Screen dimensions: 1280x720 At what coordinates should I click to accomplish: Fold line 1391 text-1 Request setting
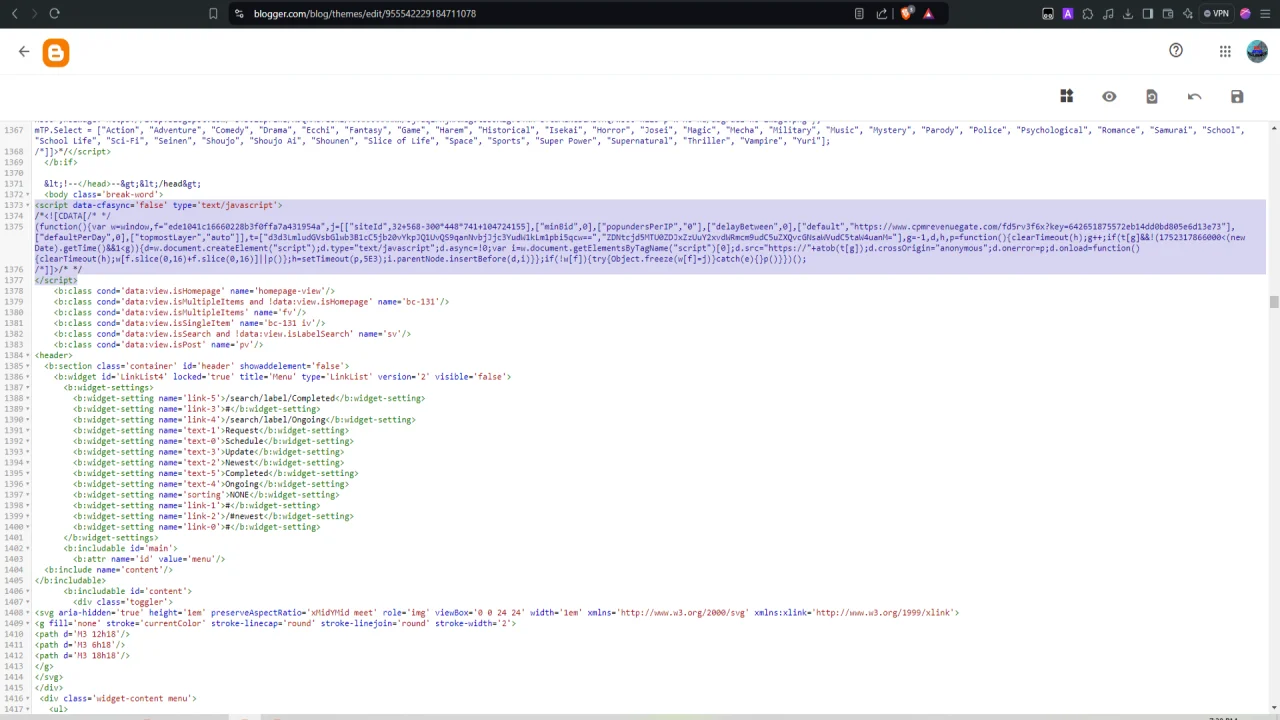(x=28, y=431)
